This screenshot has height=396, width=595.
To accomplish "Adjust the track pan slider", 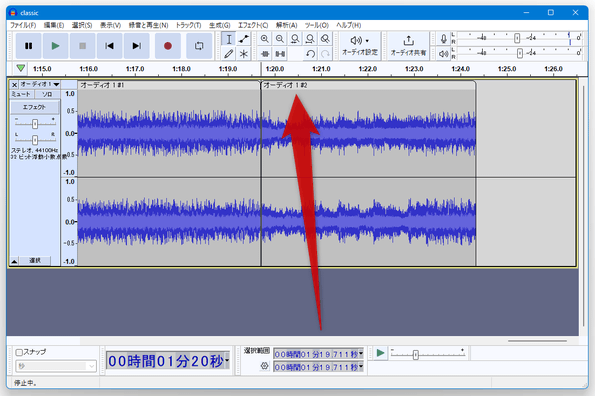I will click(35, 140).
